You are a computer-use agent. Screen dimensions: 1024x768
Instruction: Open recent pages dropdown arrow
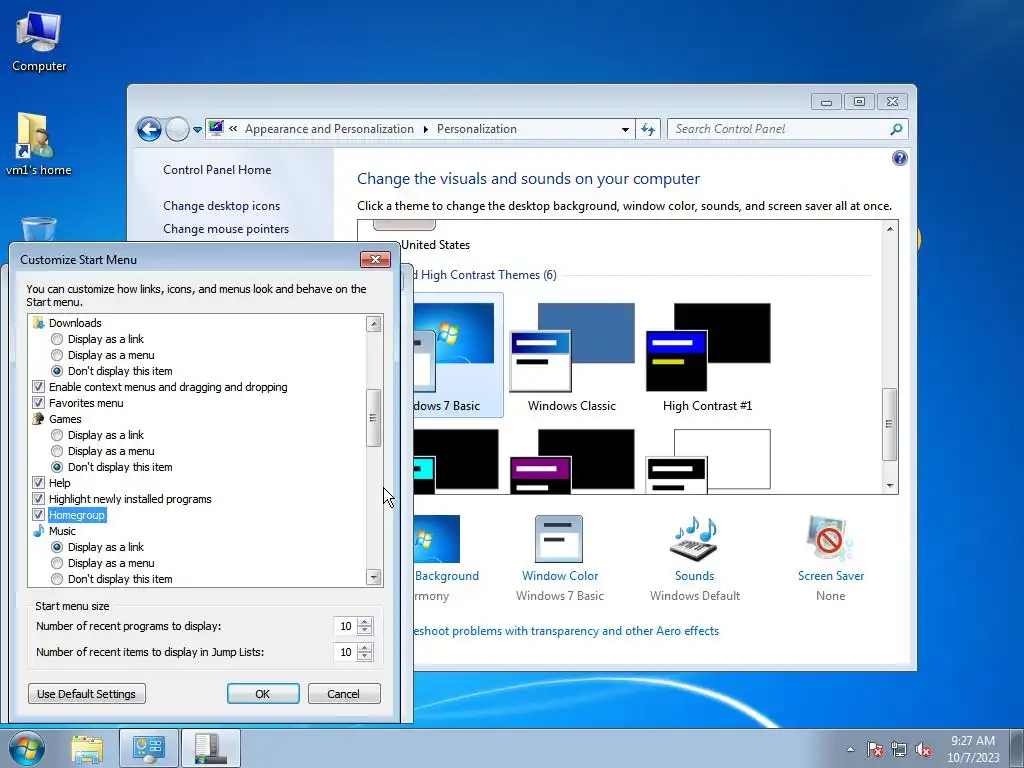(x=197, y=129)
